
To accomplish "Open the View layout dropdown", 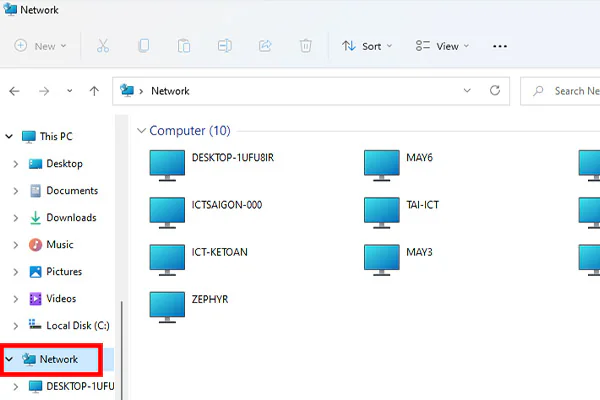I will click(x=442, y=46).
